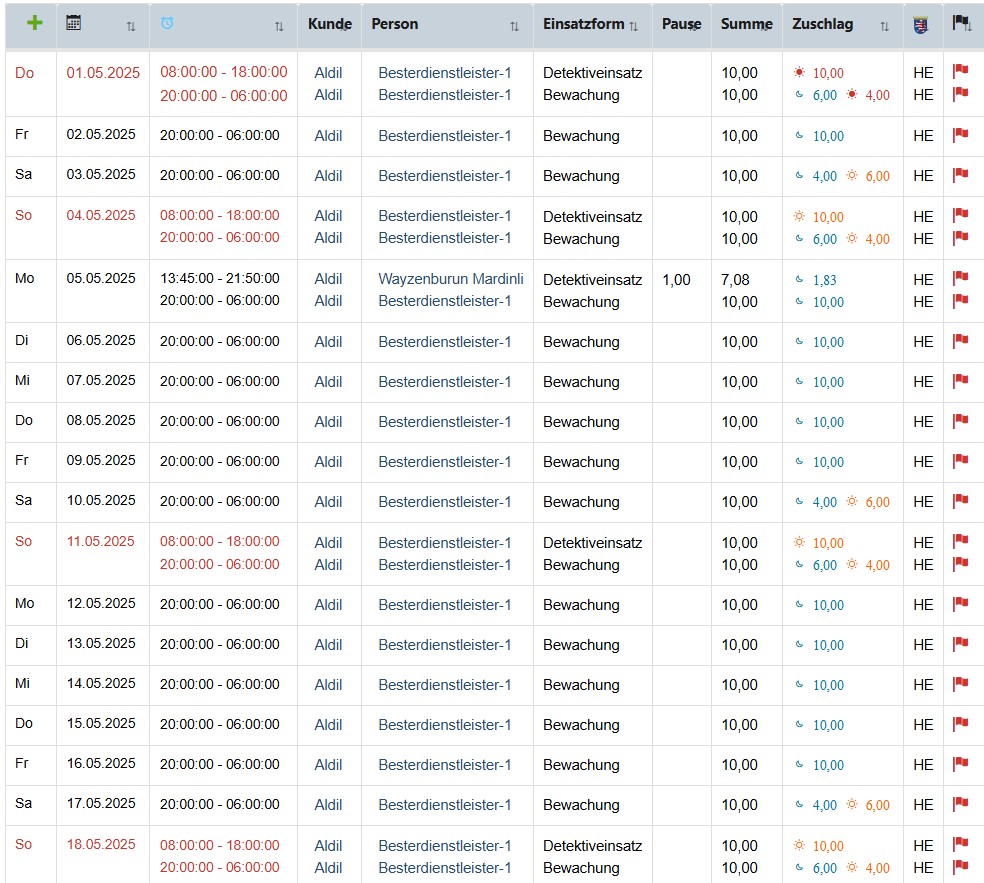Click date 17.05.2025
The height and width of the screenshot is (883, 984).
point(101,803)
